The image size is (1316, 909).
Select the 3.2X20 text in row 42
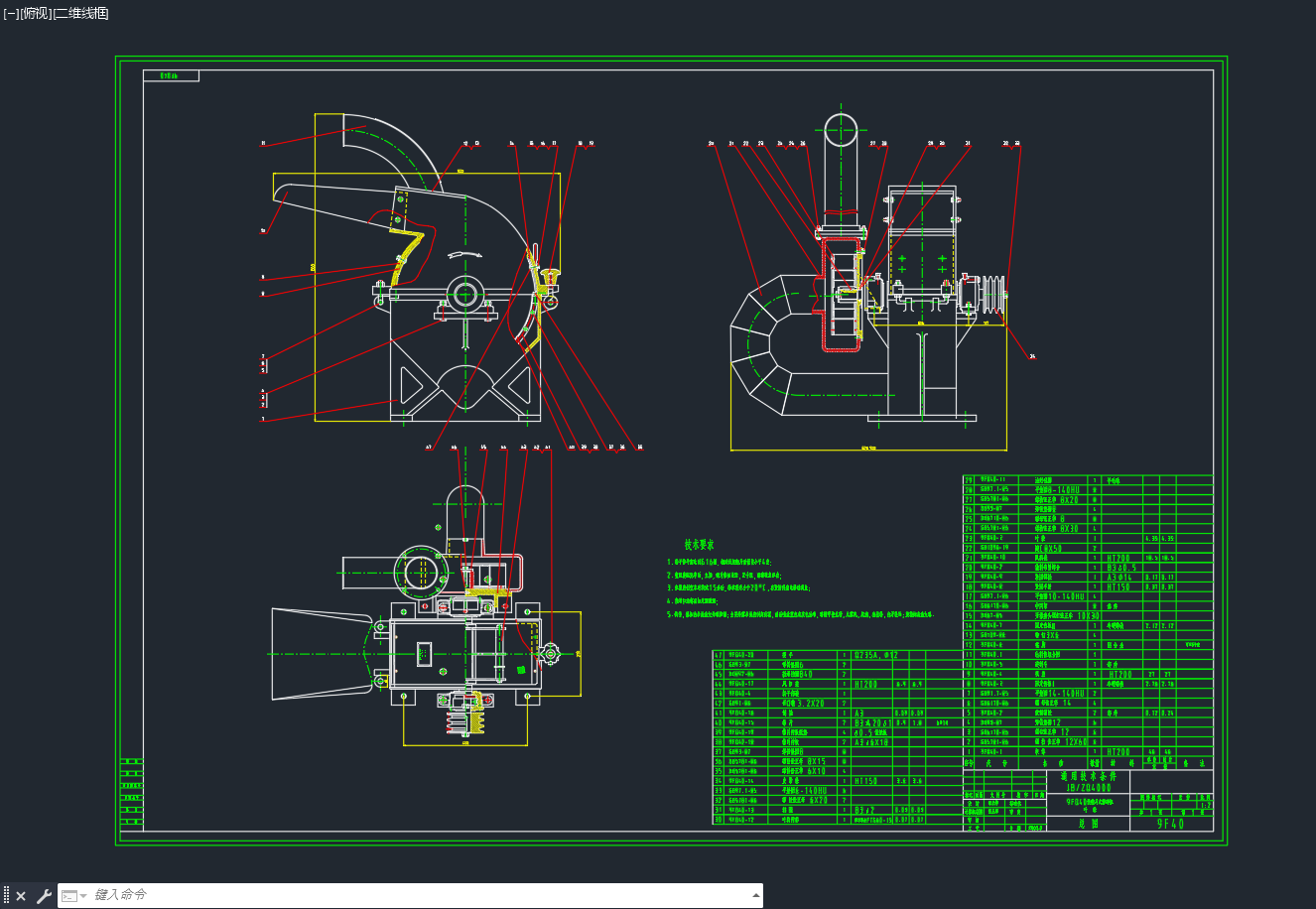pyautogui.click(x=811, y=704)
